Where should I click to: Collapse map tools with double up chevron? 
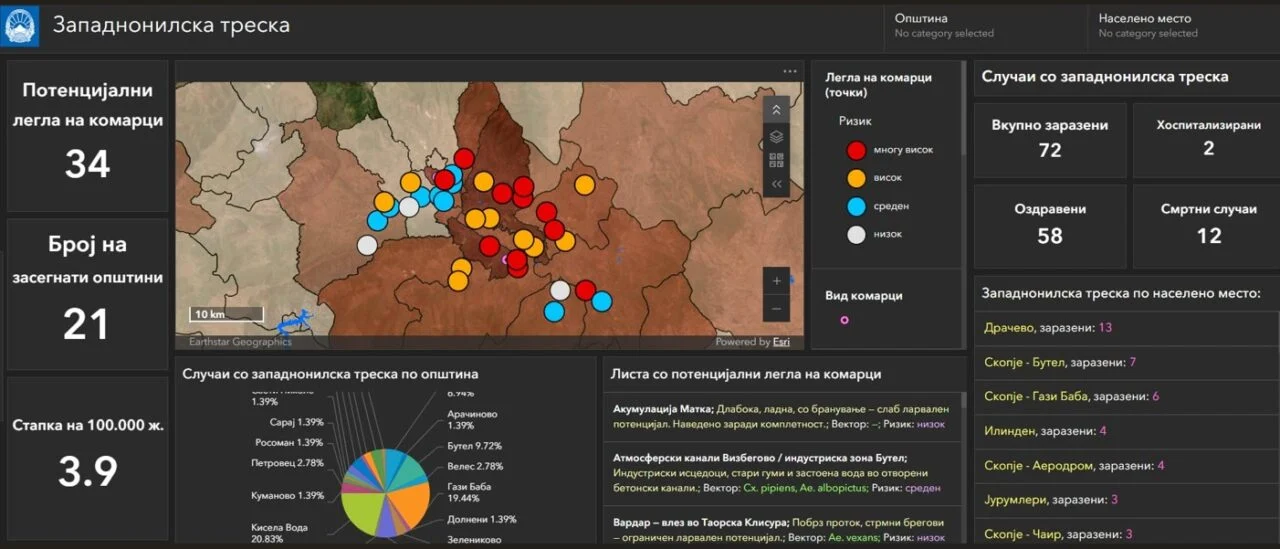pyautogui.click(x=777, y=110)
